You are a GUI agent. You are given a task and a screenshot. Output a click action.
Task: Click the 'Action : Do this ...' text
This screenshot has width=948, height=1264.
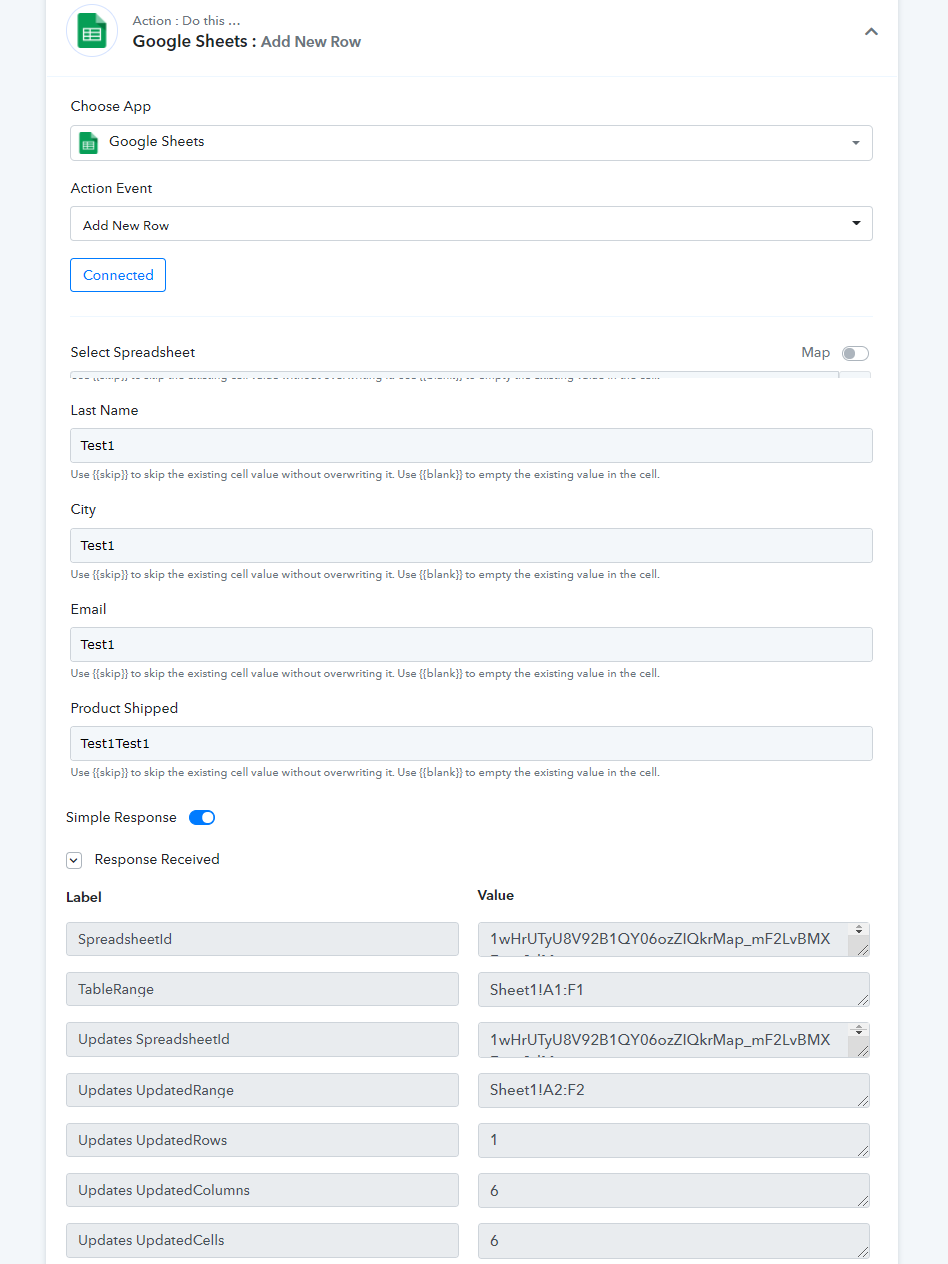pos(186,21)
